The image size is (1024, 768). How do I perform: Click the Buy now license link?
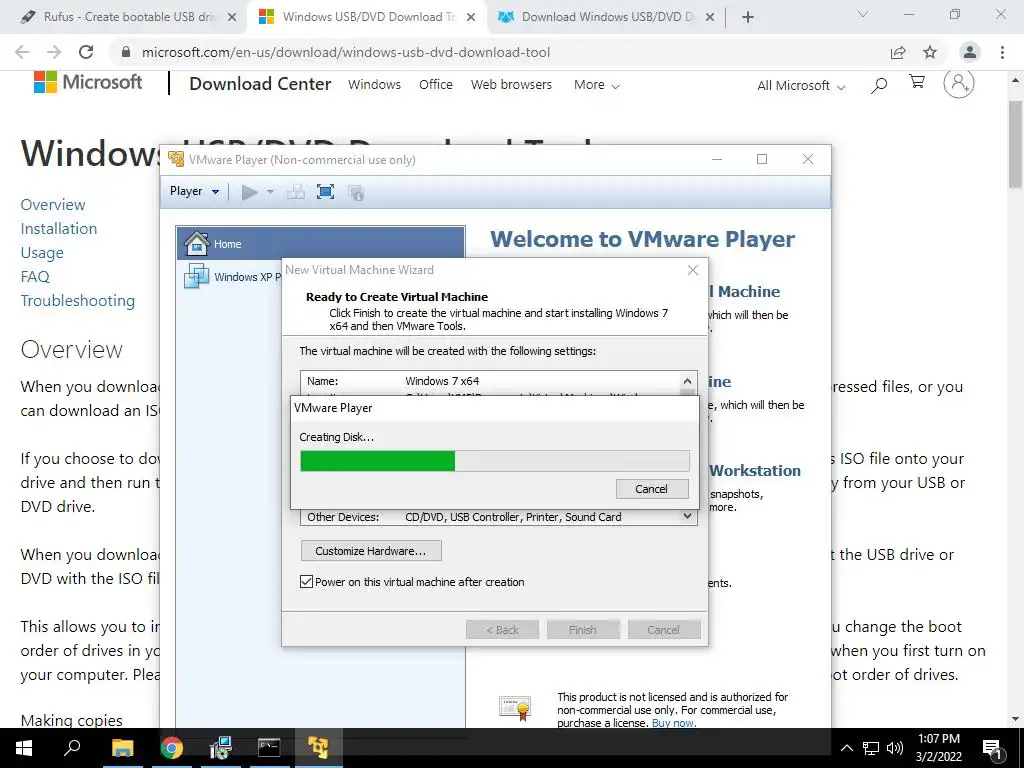click(x=673, y=724)
